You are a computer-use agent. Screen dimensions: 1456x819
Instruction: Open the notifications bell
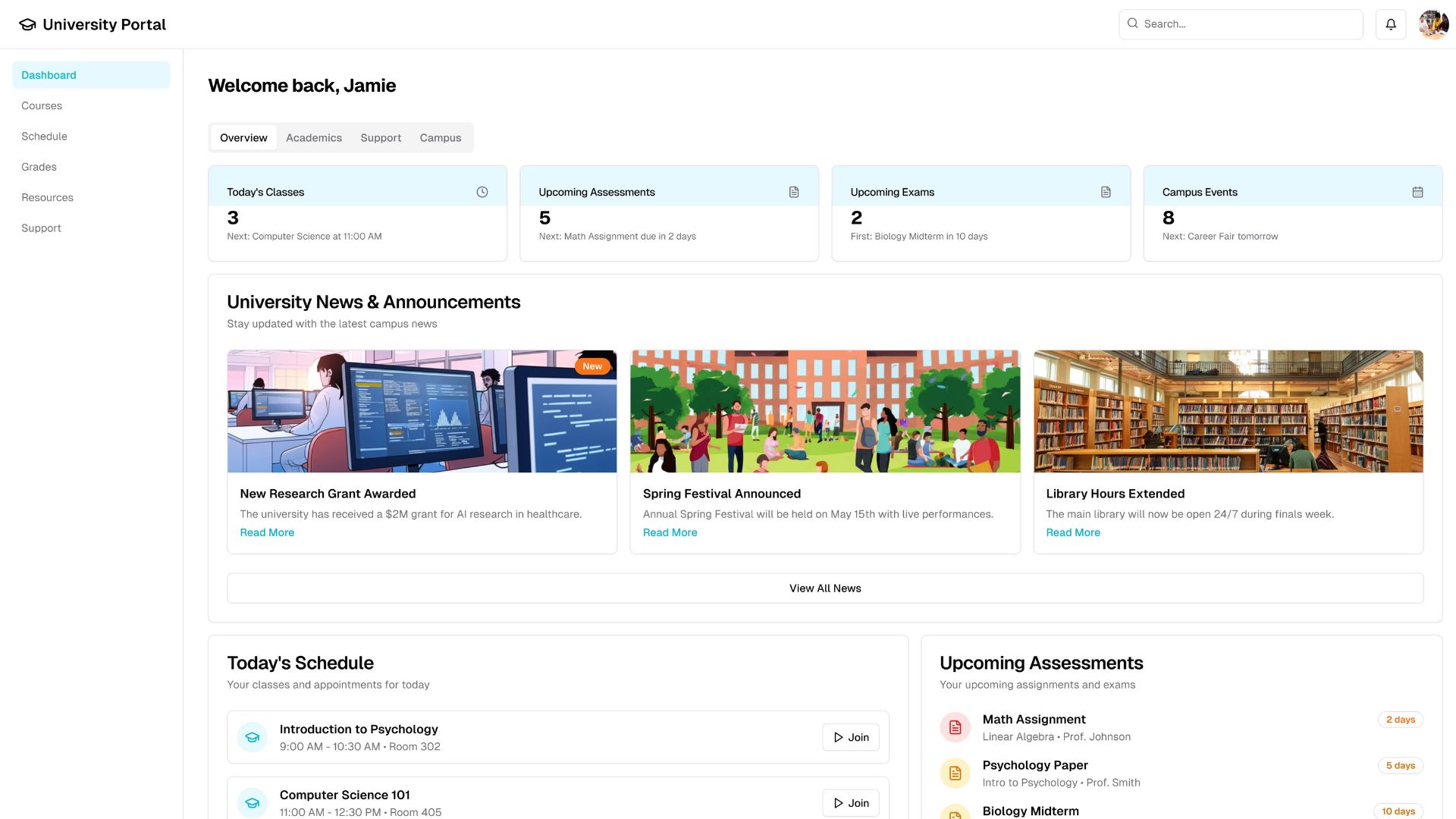tap(1391, 24)
